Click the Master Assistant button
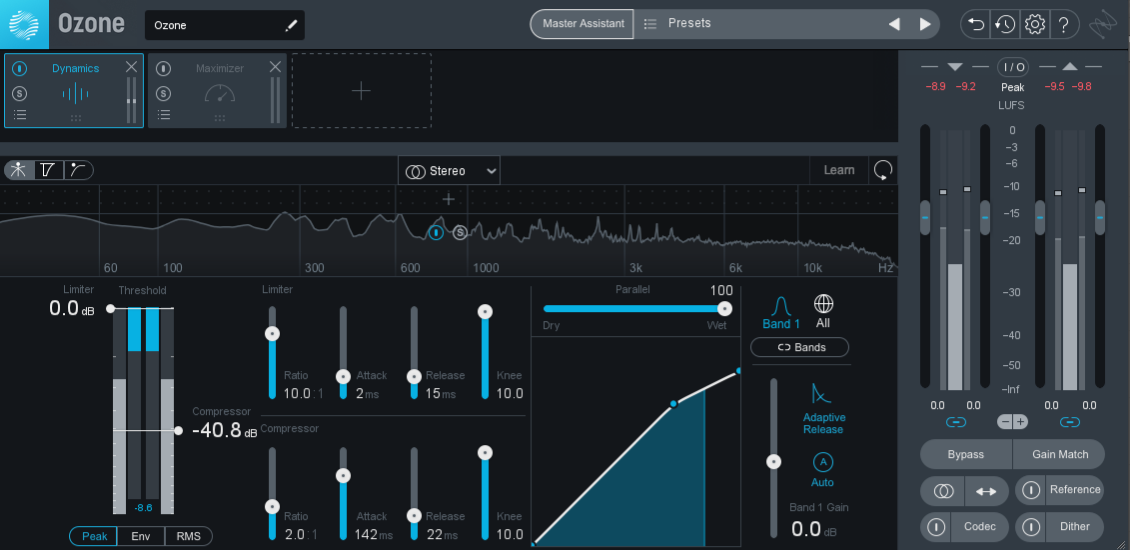The width and height of the screenshot is (1130, 550). (x=583, y=24)
